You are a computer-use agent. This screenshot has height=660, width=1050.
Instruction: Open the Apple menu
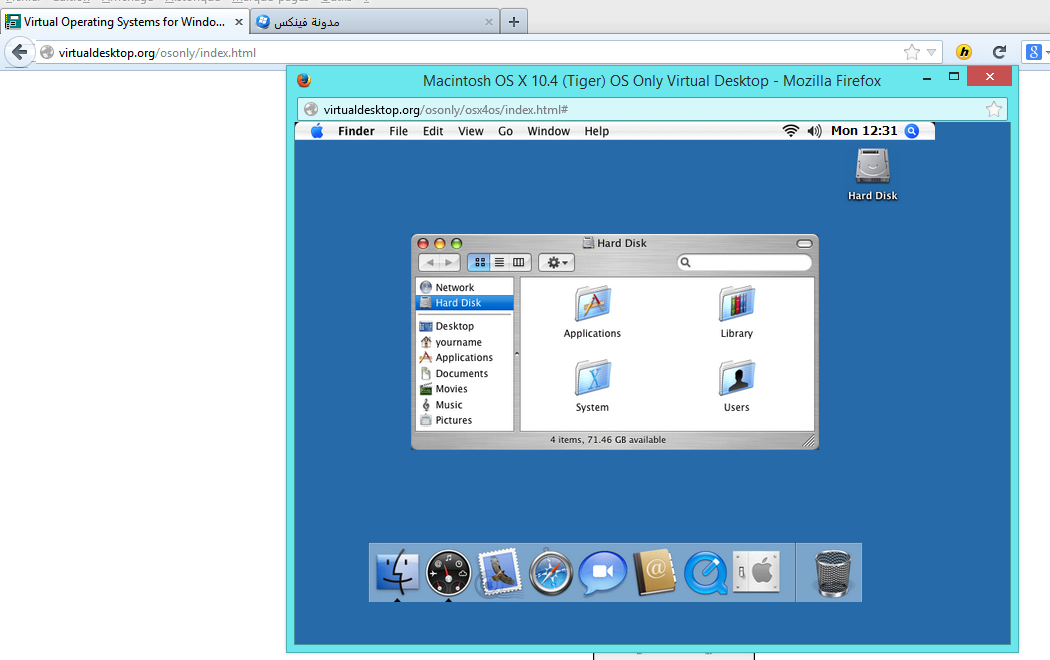(317, 131)
